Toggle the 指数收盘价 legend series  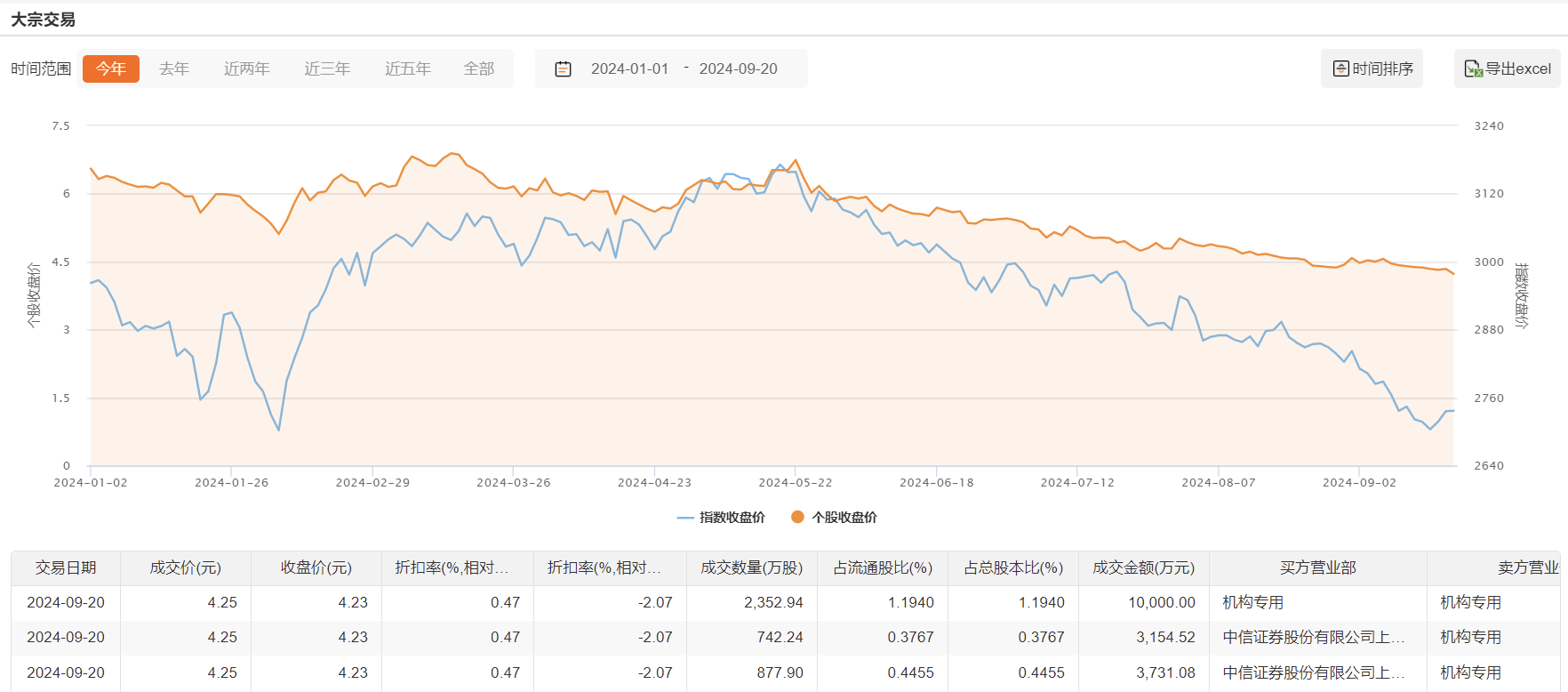pyautogui.click(x=721, y=517)
